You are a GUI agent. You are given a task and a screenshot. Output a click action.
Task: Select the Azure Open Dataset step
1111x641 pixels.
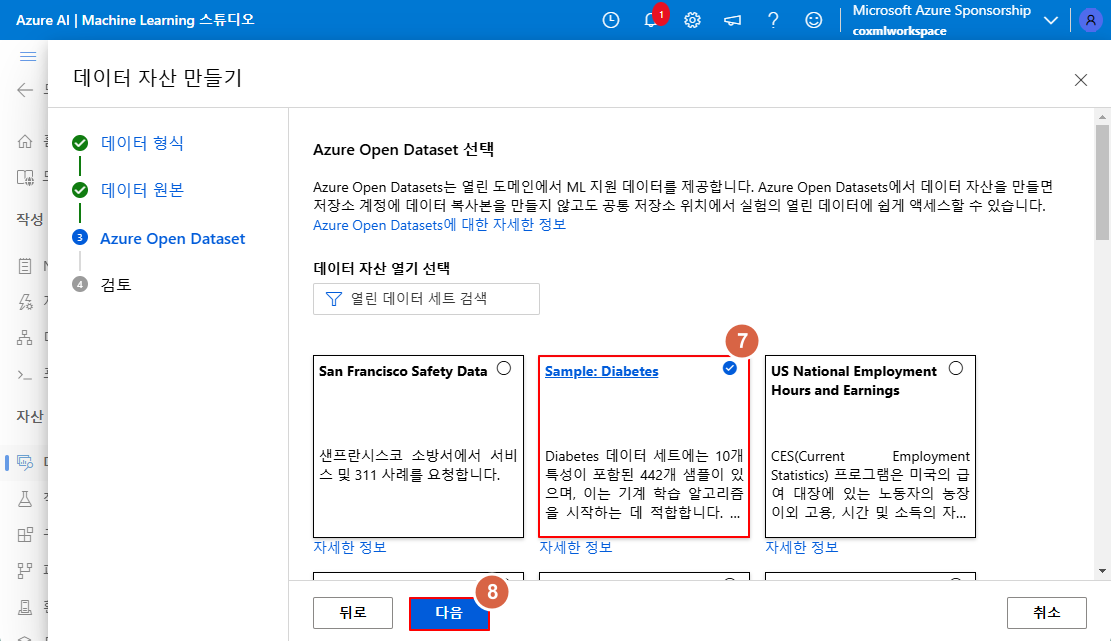[172, 239]
